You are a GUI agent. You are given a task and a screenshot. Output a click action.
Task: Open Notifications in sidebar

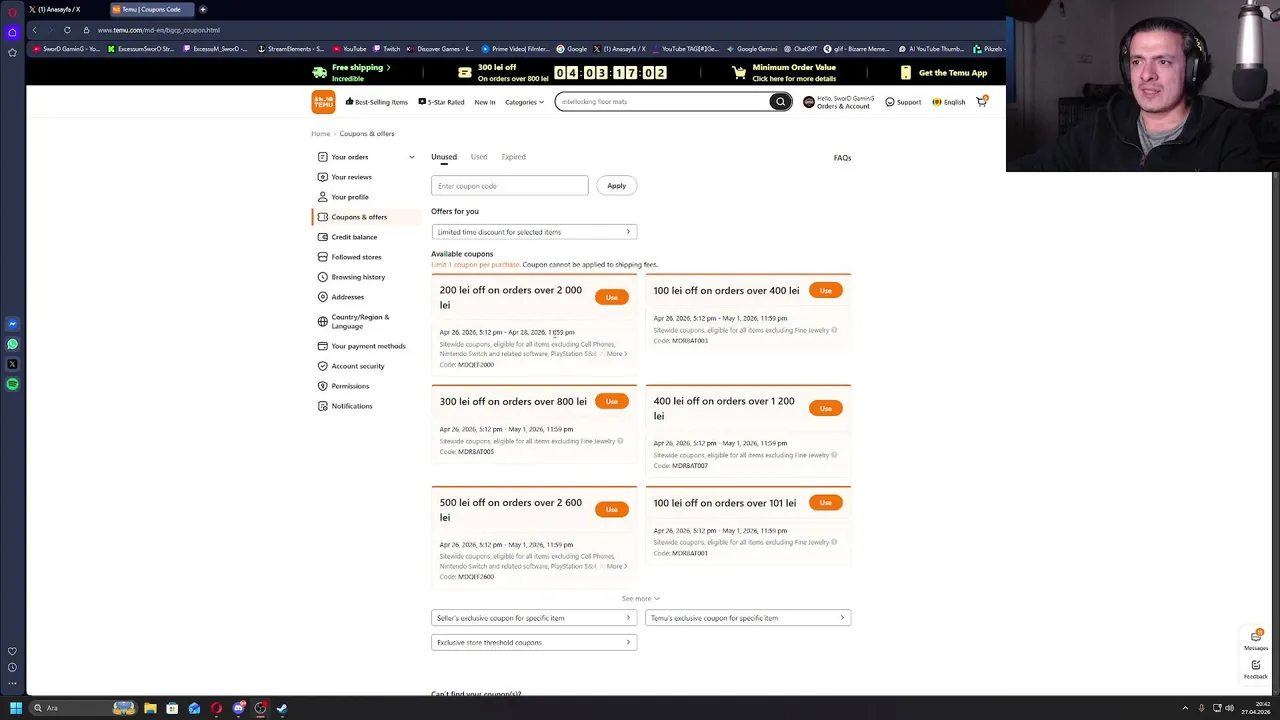(352, 406)
